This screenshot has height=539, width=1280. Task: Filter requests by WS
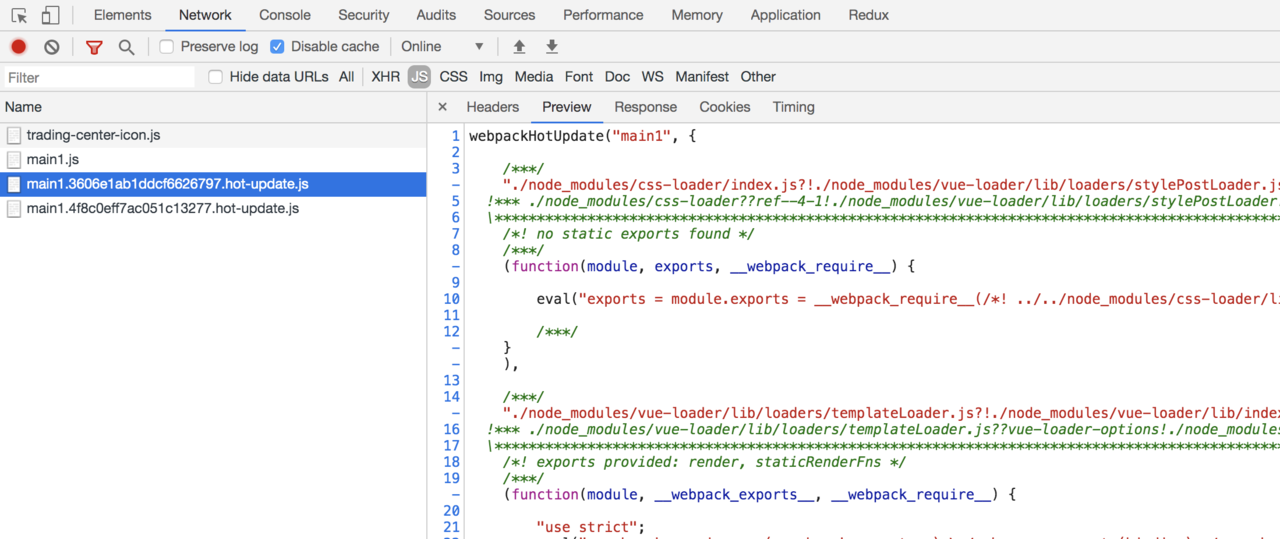(652, 77)
